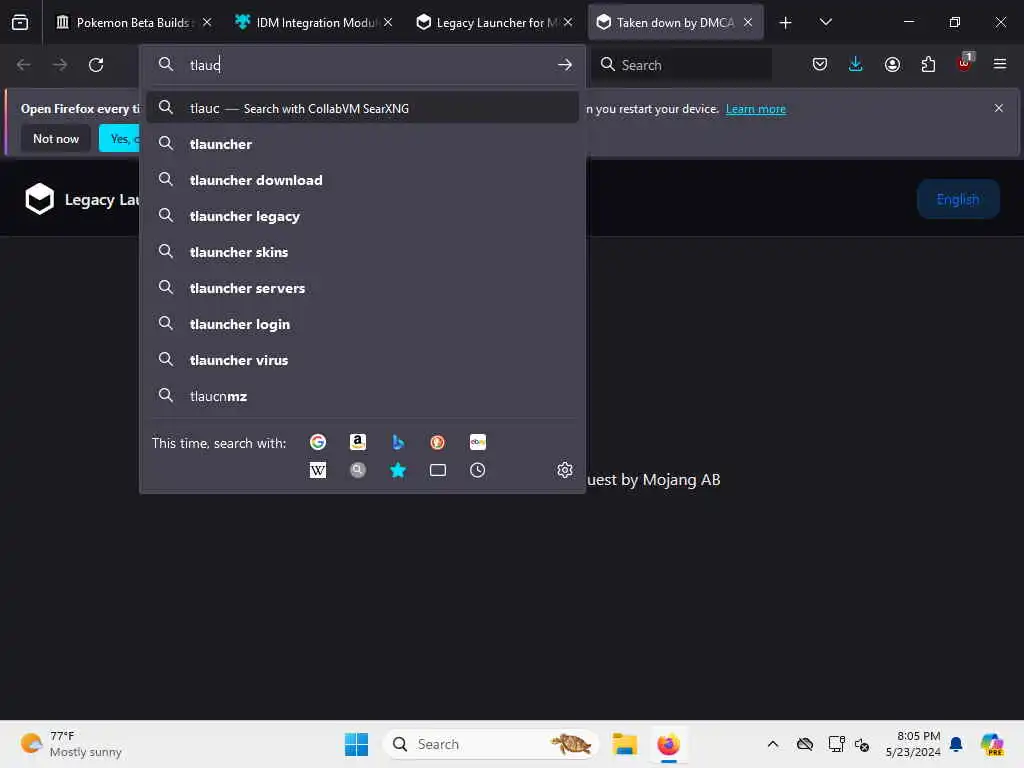Viewport: 1024px width, 768px height.
Task: Search this time with CollabVM SearXNG icon
Action: click(x=357, y=470)
